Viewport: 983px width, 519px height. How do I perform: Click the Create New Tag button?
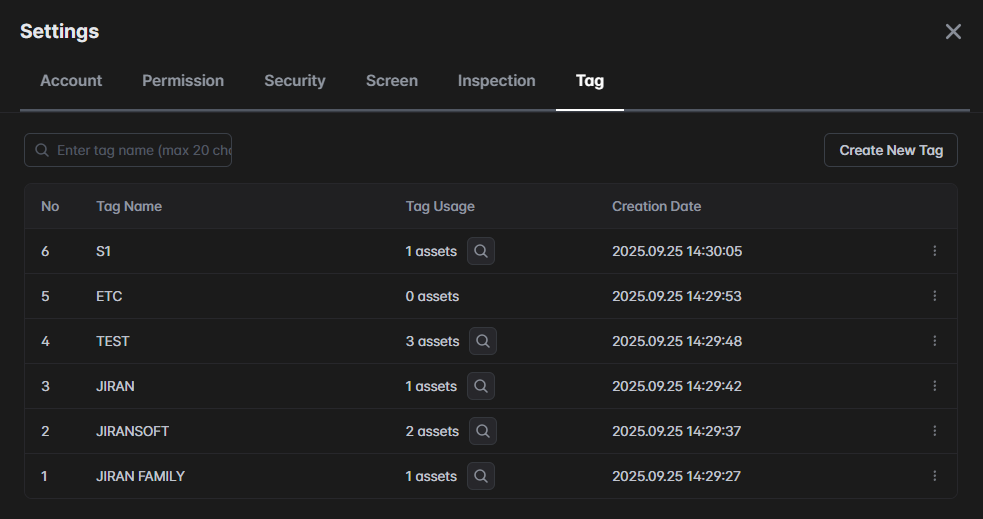click(891, 150)
